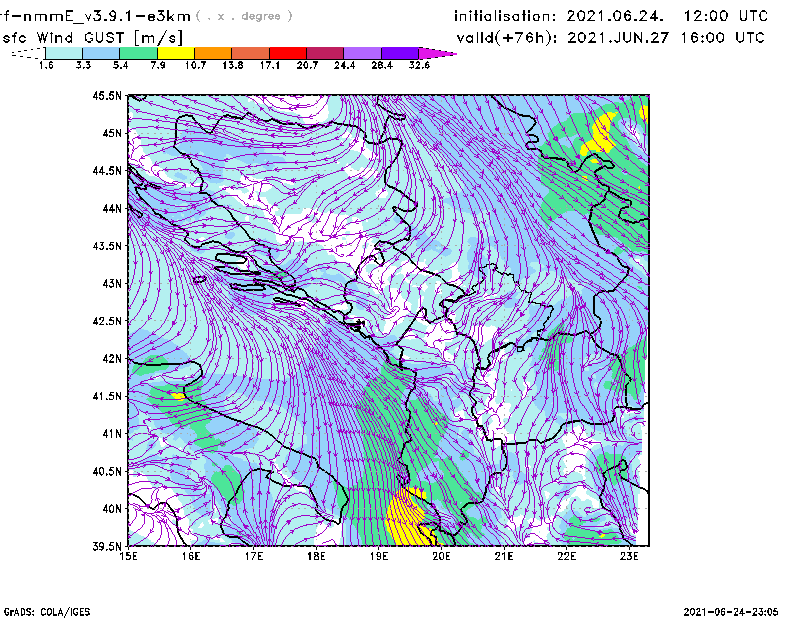Click the 'valid(+76h):' label
Screen dimensions: 800x618
pos(508,38)
